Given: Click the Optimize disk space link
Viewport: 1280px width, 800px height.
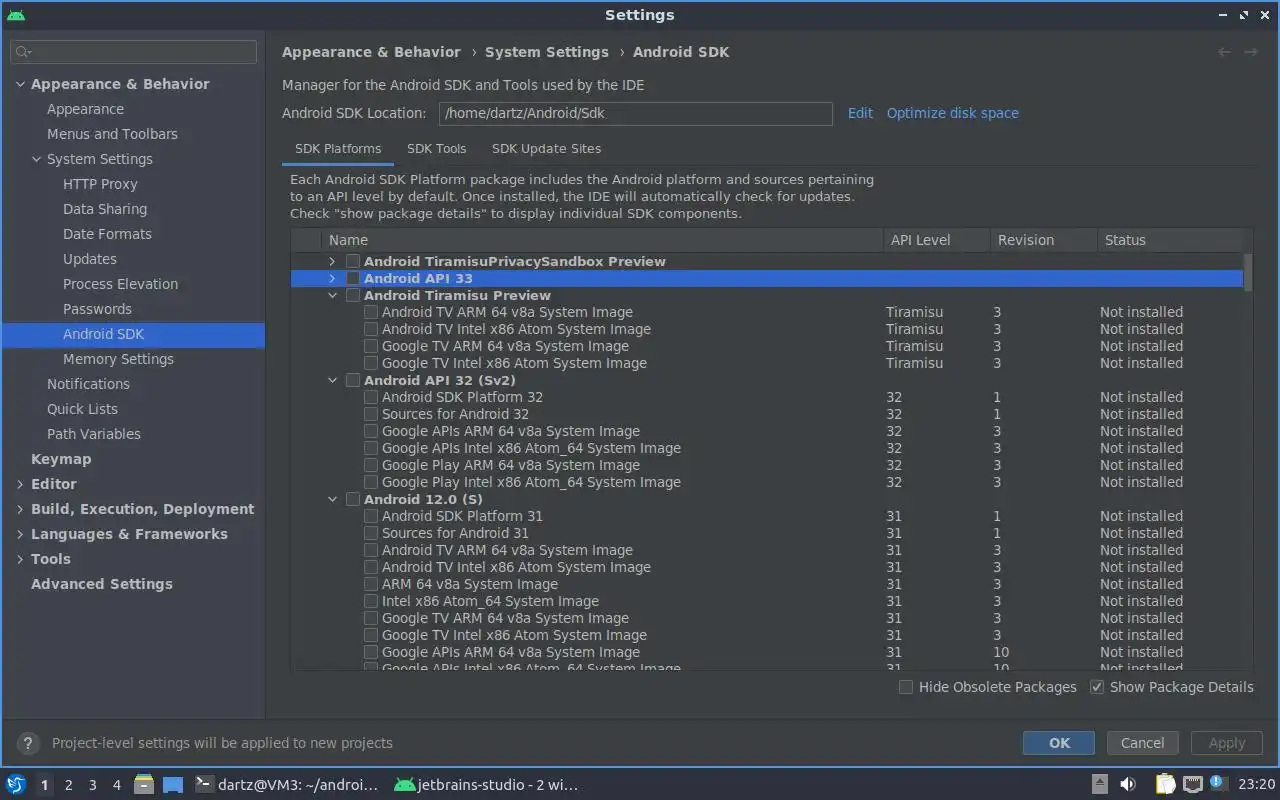Looking at the screenshot, I should coord(952,114).
